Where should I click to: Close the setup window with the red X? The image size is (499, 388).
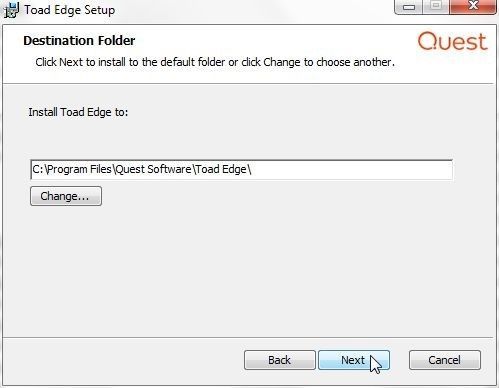(473, 6)
